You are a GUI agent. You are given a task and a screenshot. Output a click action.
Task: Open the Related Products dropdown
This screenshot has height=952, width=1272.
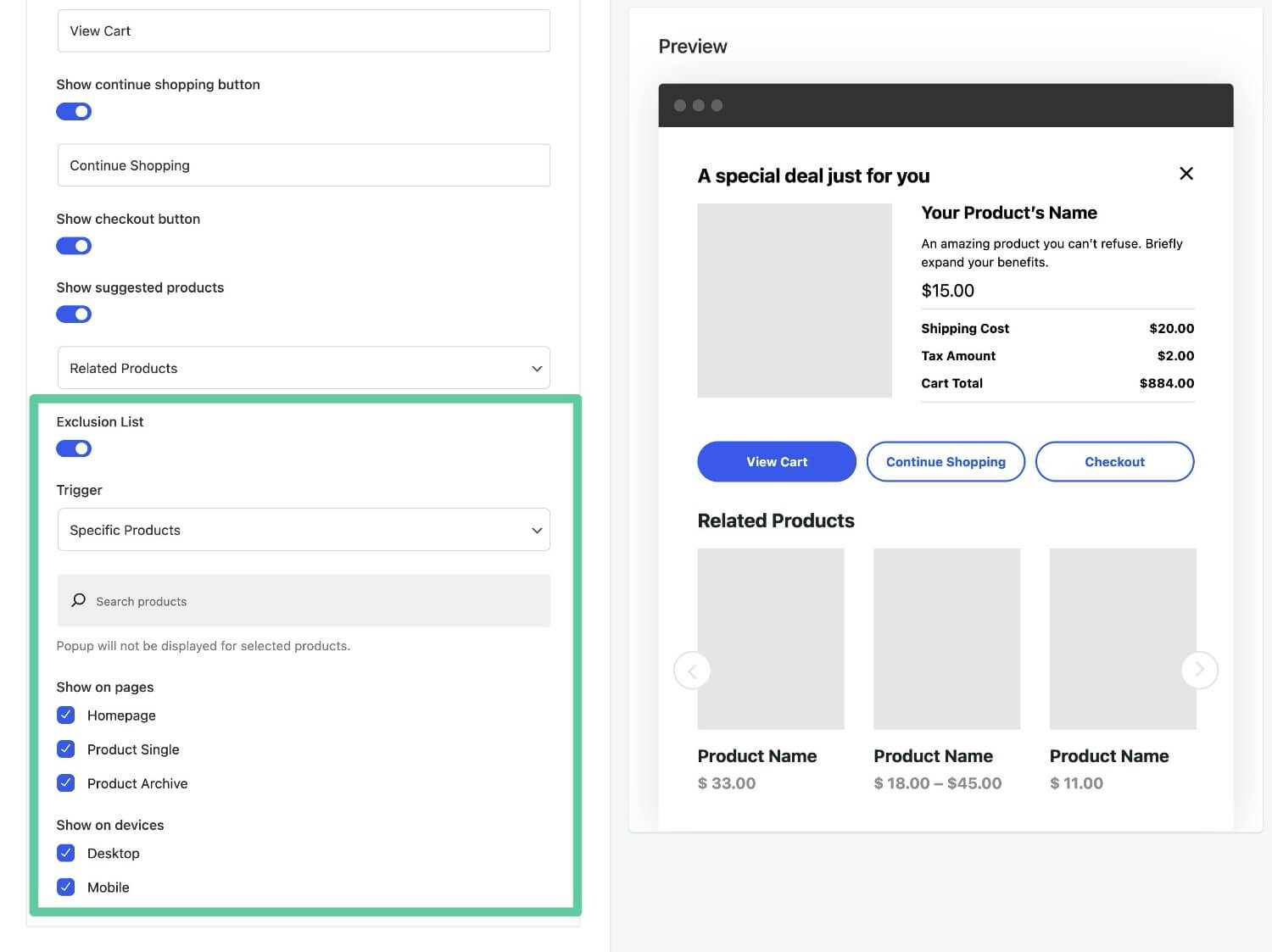304,368
